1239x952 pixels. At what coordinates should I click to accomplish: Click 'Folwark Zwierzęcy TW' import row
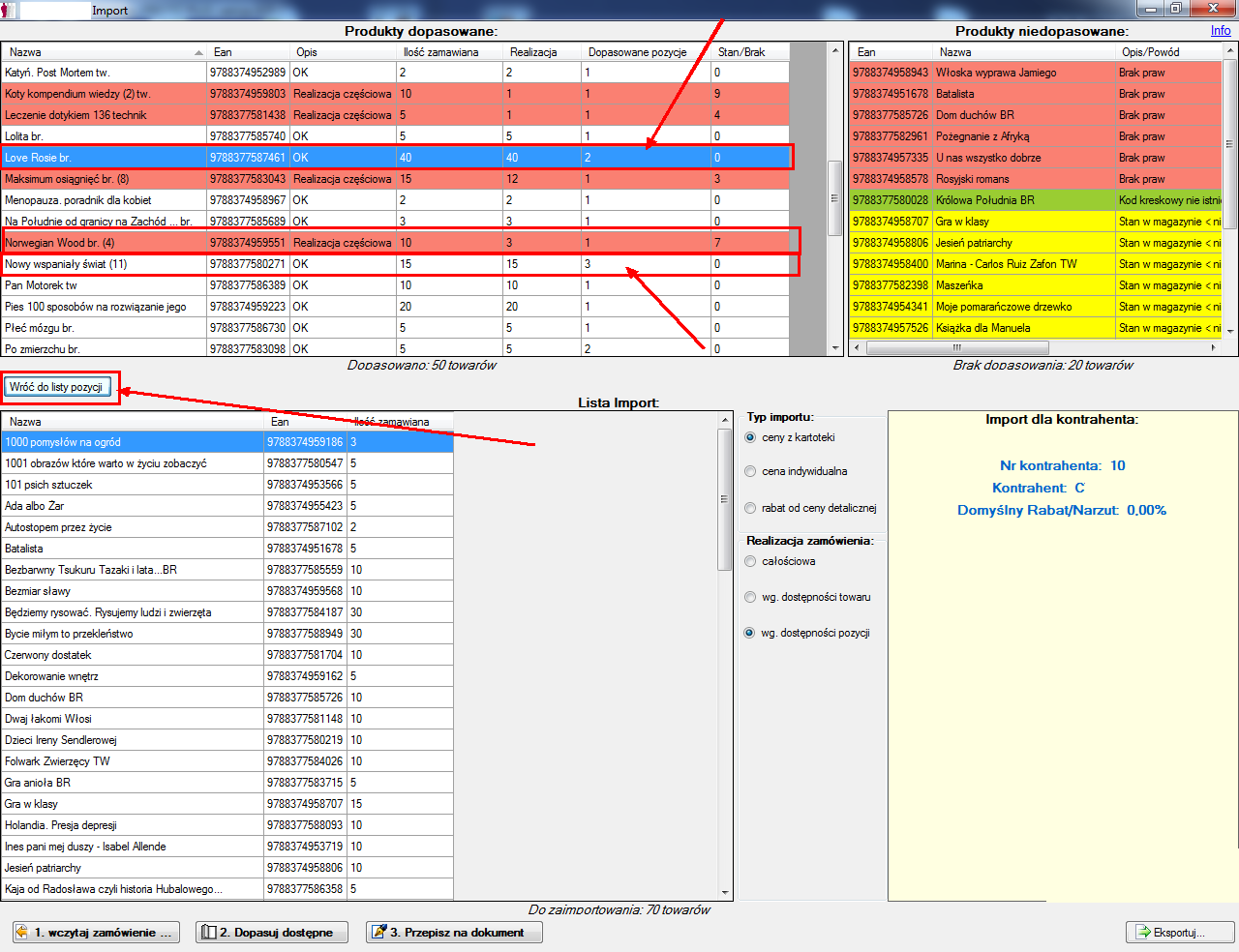(x=227, y=761)
